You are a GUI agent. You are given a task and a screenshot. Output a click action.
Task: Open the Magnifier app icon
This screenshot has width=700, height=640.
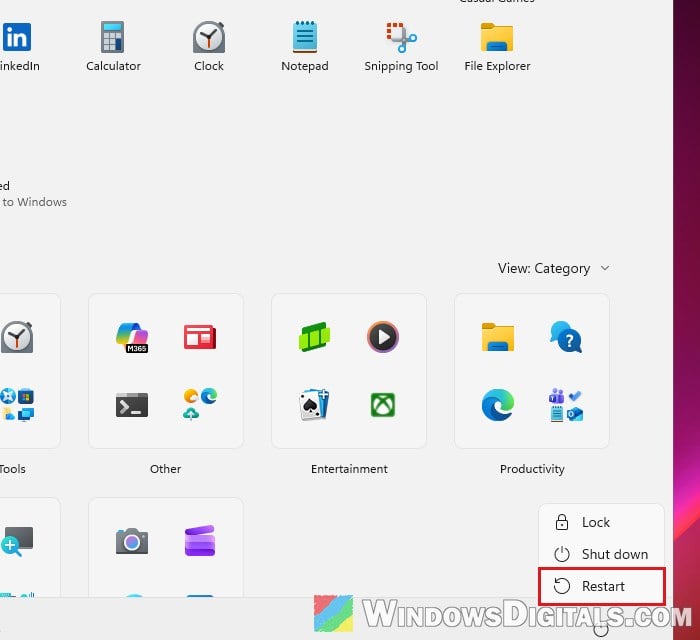click(17, 541)
